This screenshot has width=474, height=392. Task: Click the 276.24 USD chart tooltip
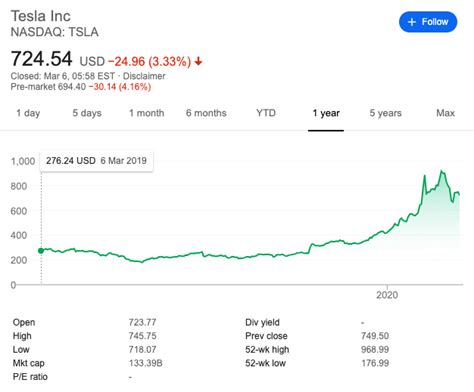96,161
